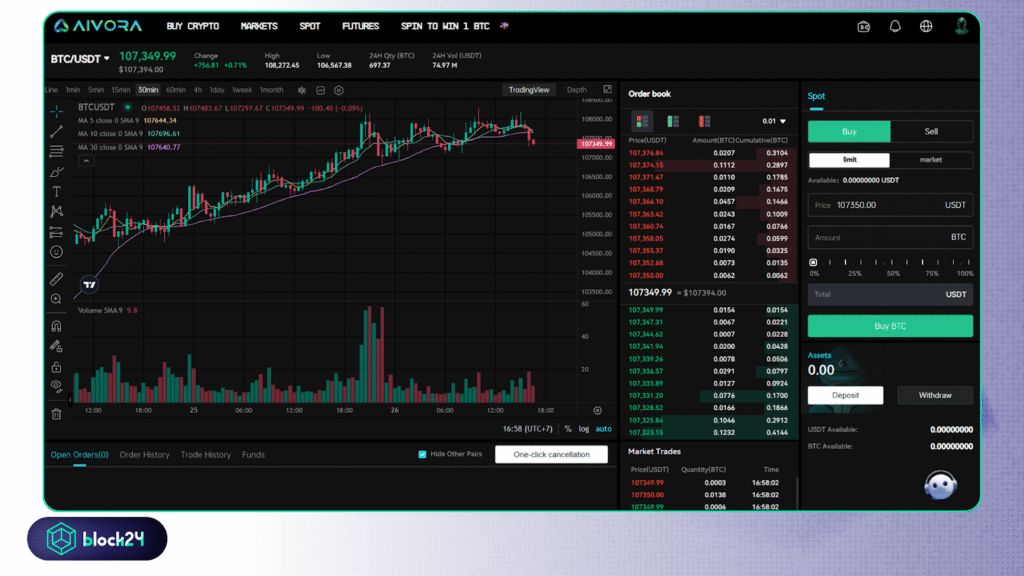Activate the ruler measure tool

56,279
